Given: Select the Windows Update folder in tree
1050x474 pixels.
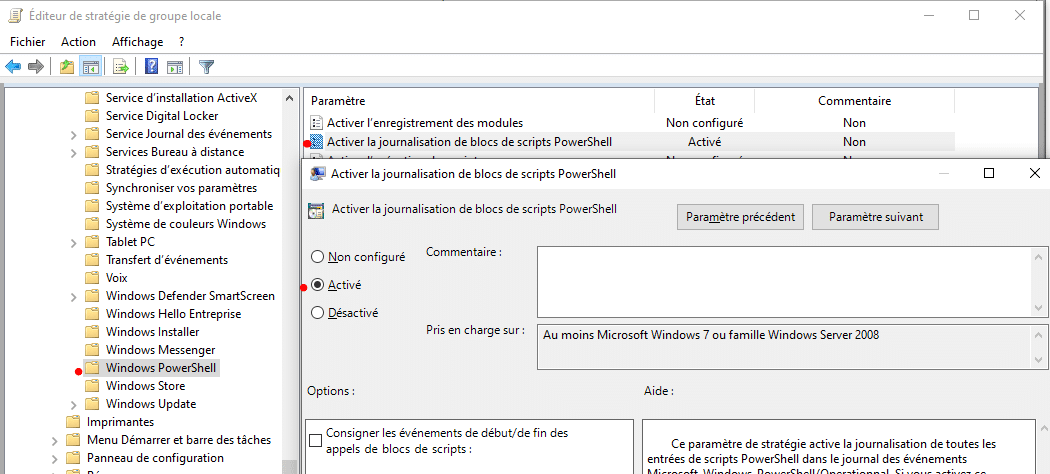Looking at the screenshot, I should (150, 404).
